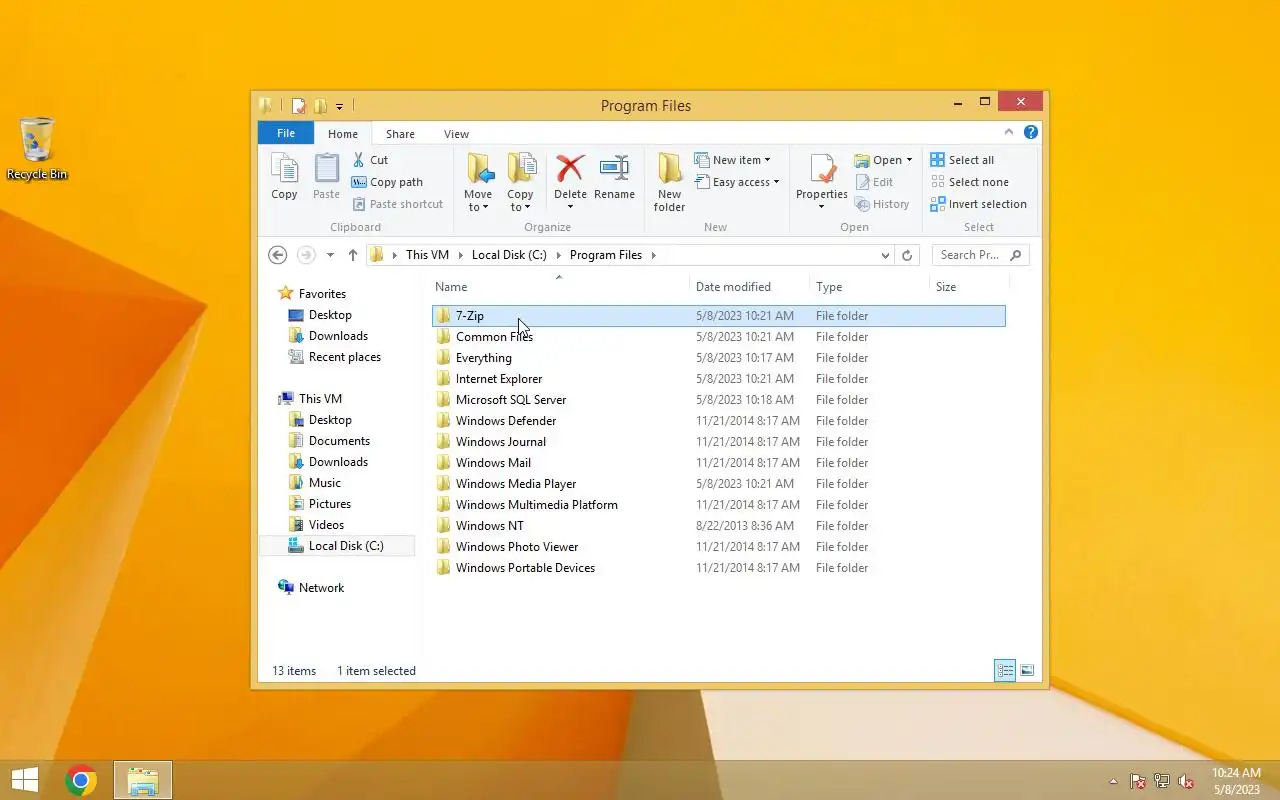Sort by the Size column header
This screenshot has width=1280, height=800.
(x=967, y=287)
